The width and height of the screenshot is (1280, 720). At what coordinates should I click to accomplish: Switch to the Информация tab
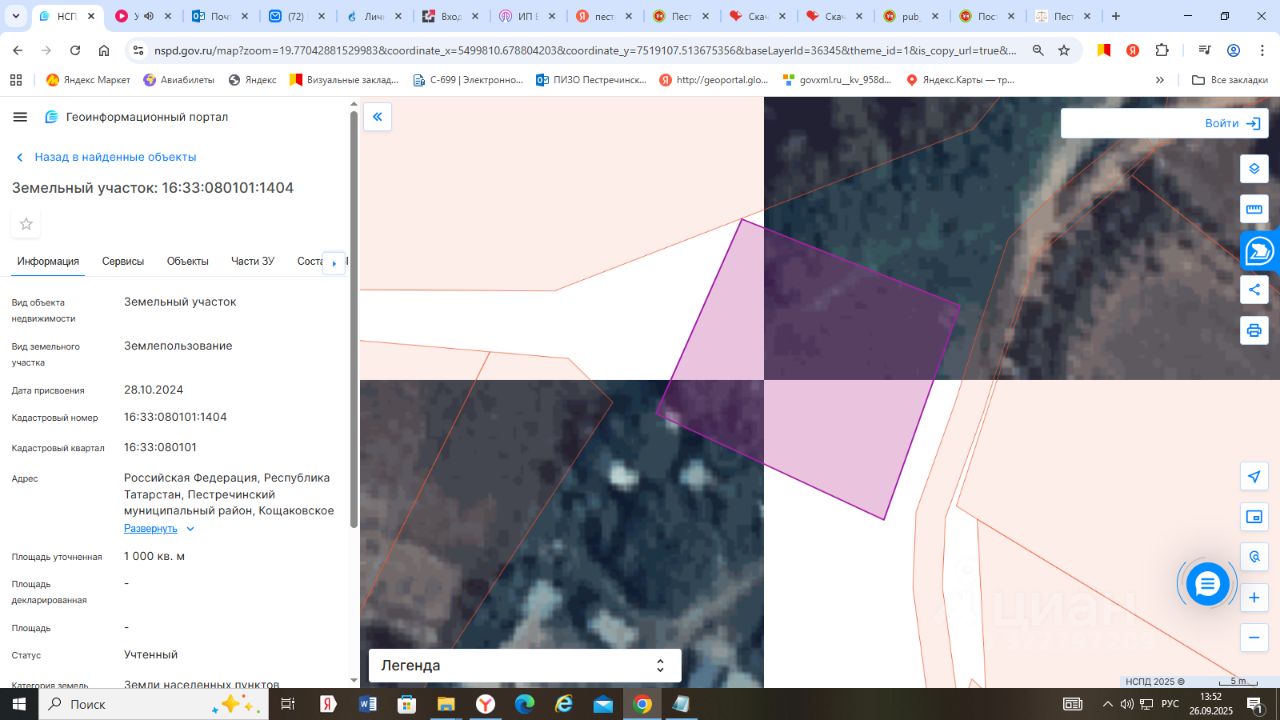[48, 261]
